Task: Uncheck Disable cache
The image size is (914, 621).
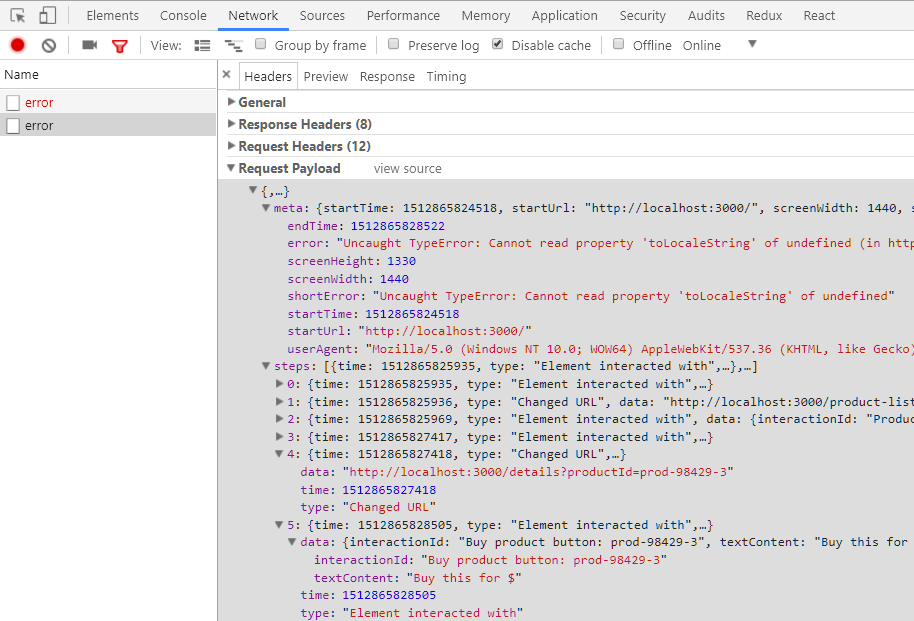Action: 497,44
